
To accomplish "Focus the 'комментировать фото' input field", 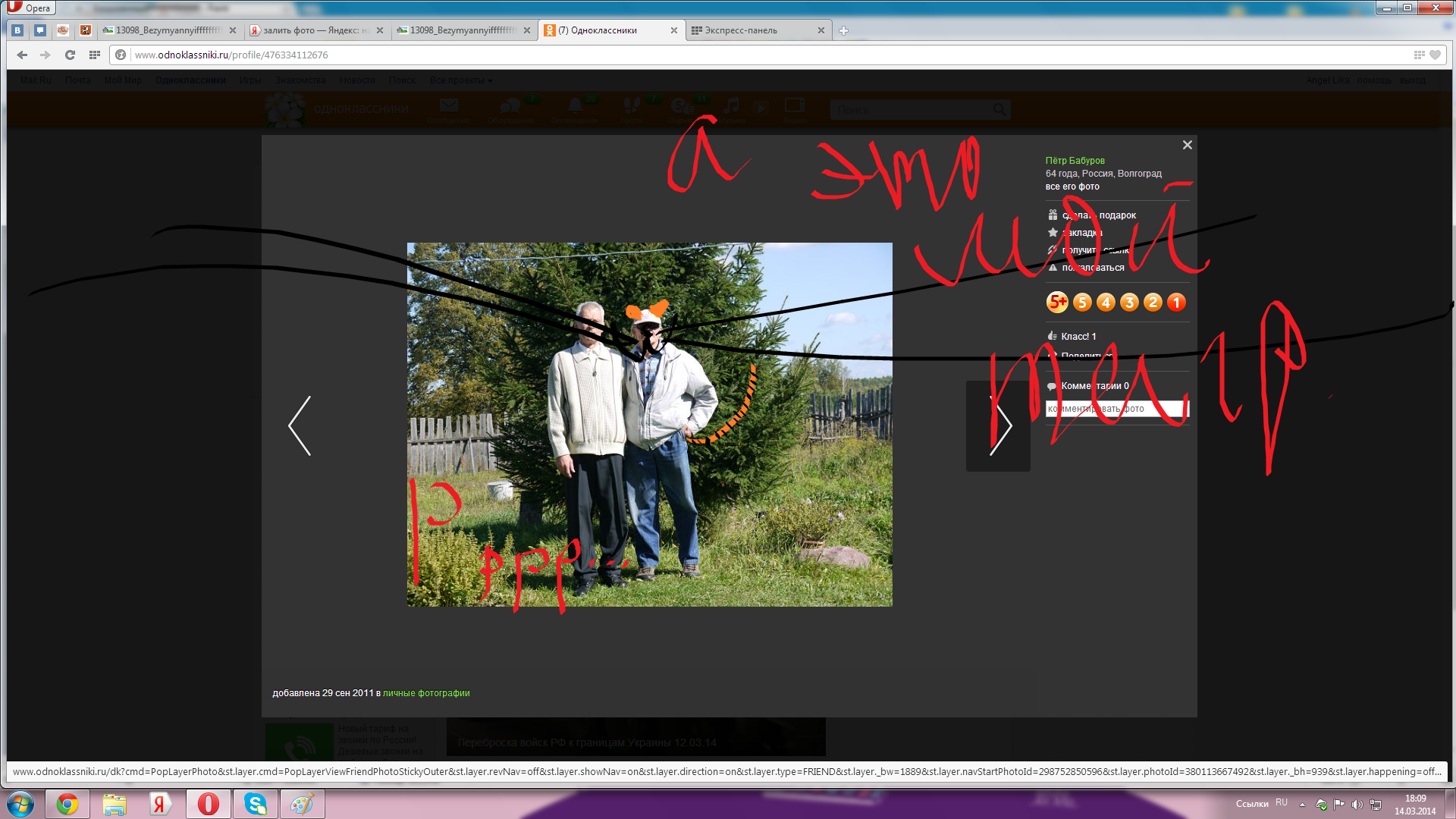I will pyautogui.click(x=1117, y=409).
